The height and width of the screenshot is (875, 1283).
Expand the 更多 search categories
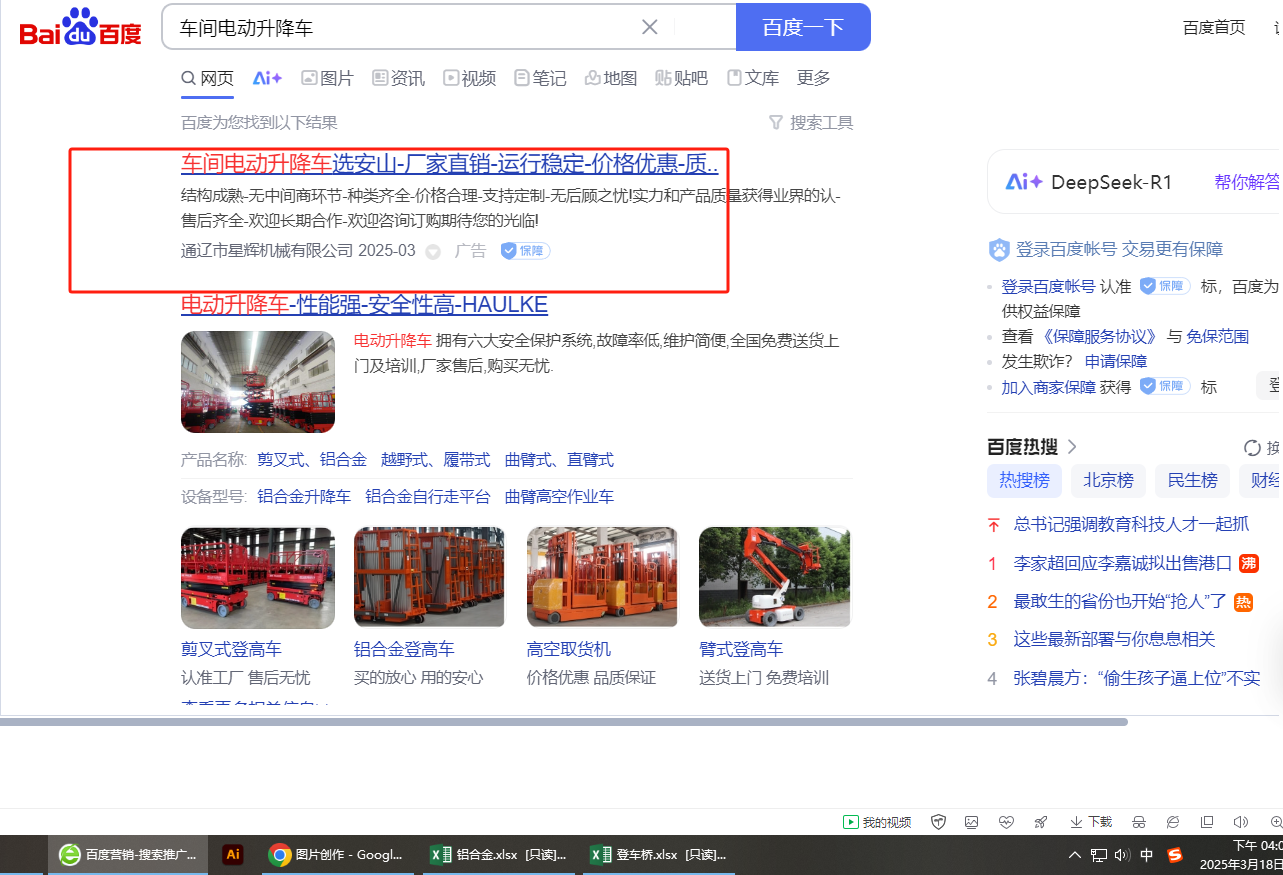[x=813, y=78]
